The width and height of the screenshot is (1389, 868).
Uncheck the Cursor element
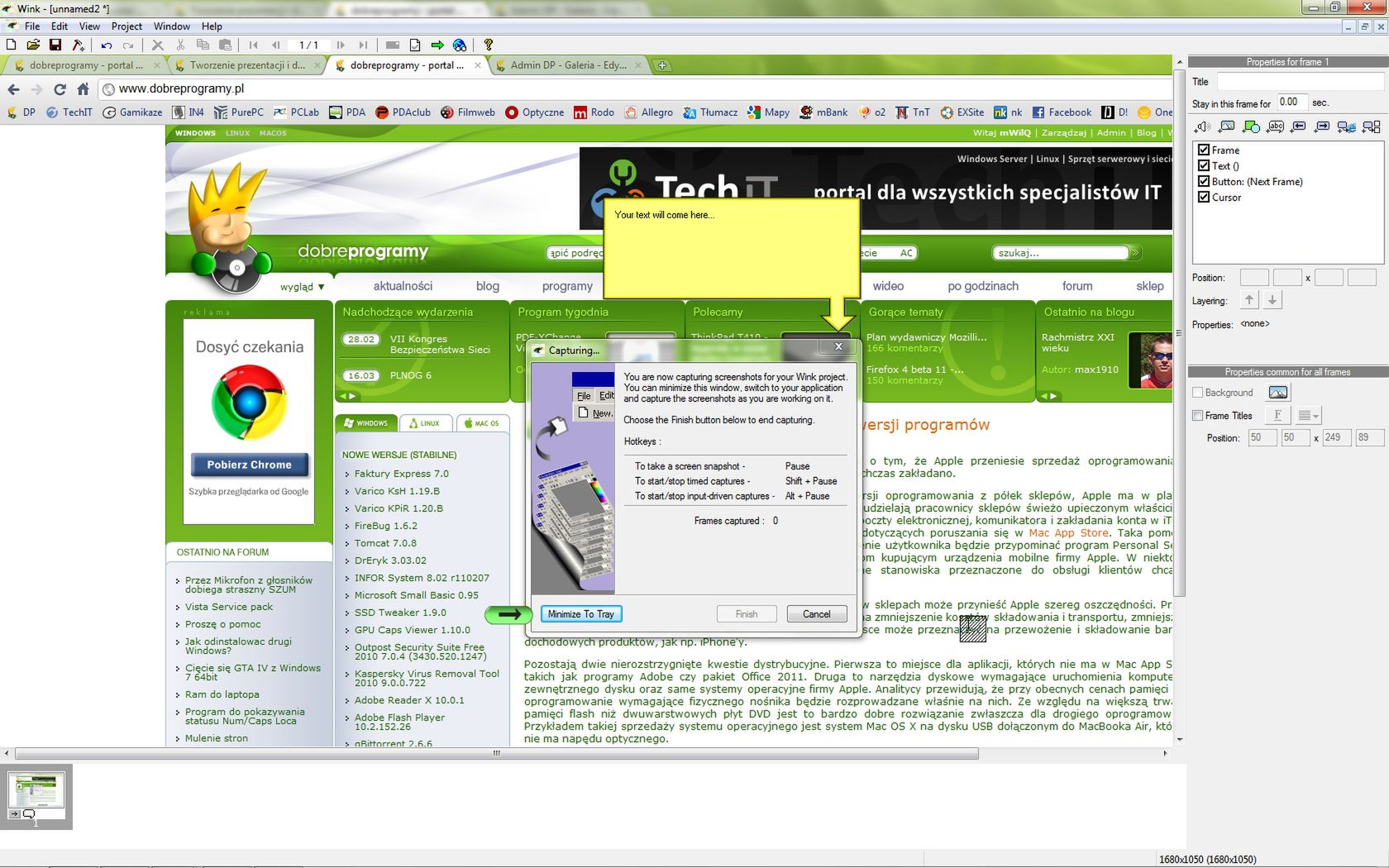1205,198
